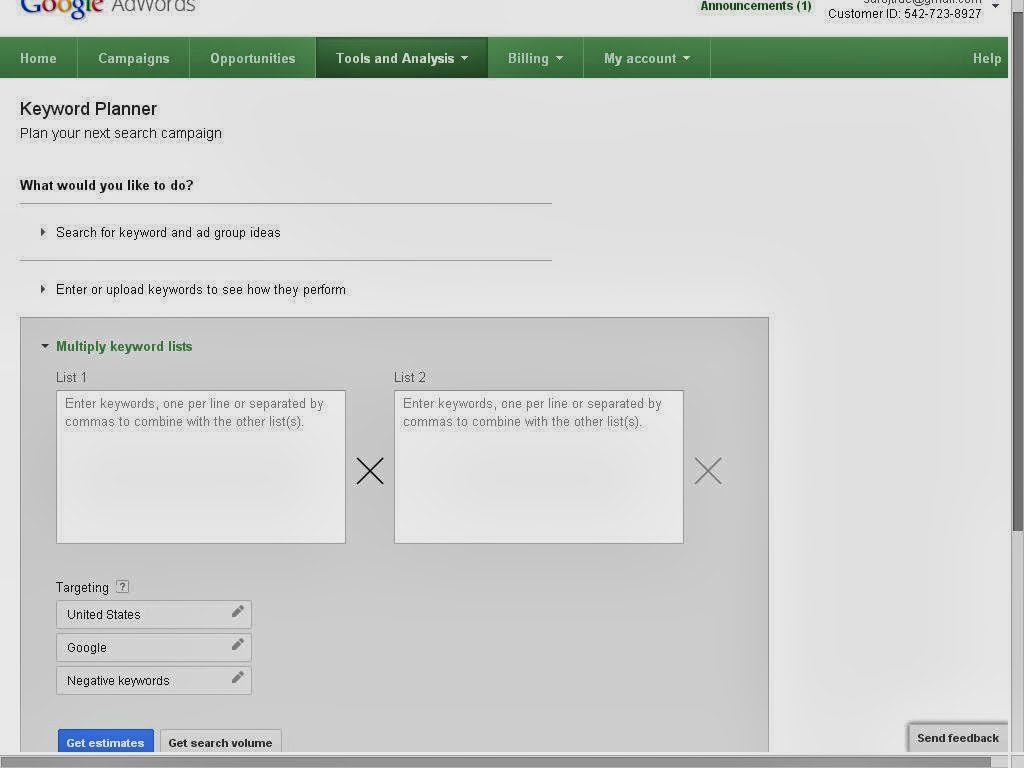Open the account email dropdown arrow
This screenshot has width=1024, height=768.
(995, 6)
